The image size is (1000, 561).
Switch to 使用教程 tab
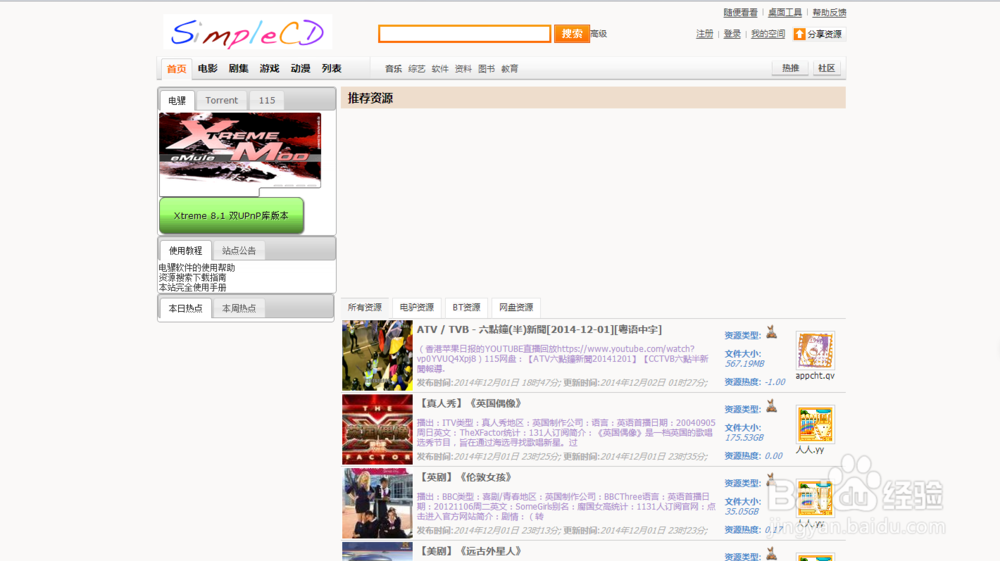(x=185, y=251)
